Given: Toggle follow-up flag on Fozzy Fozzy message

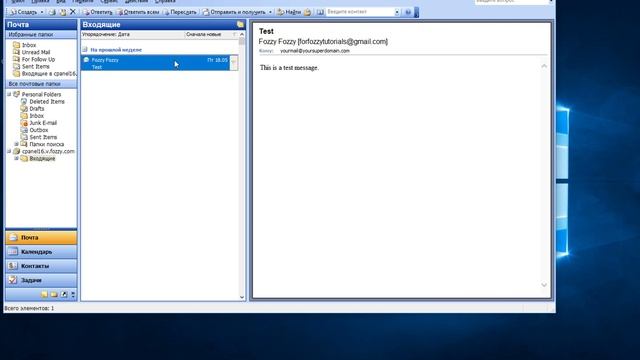Looking at the screenshot, I should (234, 63).
